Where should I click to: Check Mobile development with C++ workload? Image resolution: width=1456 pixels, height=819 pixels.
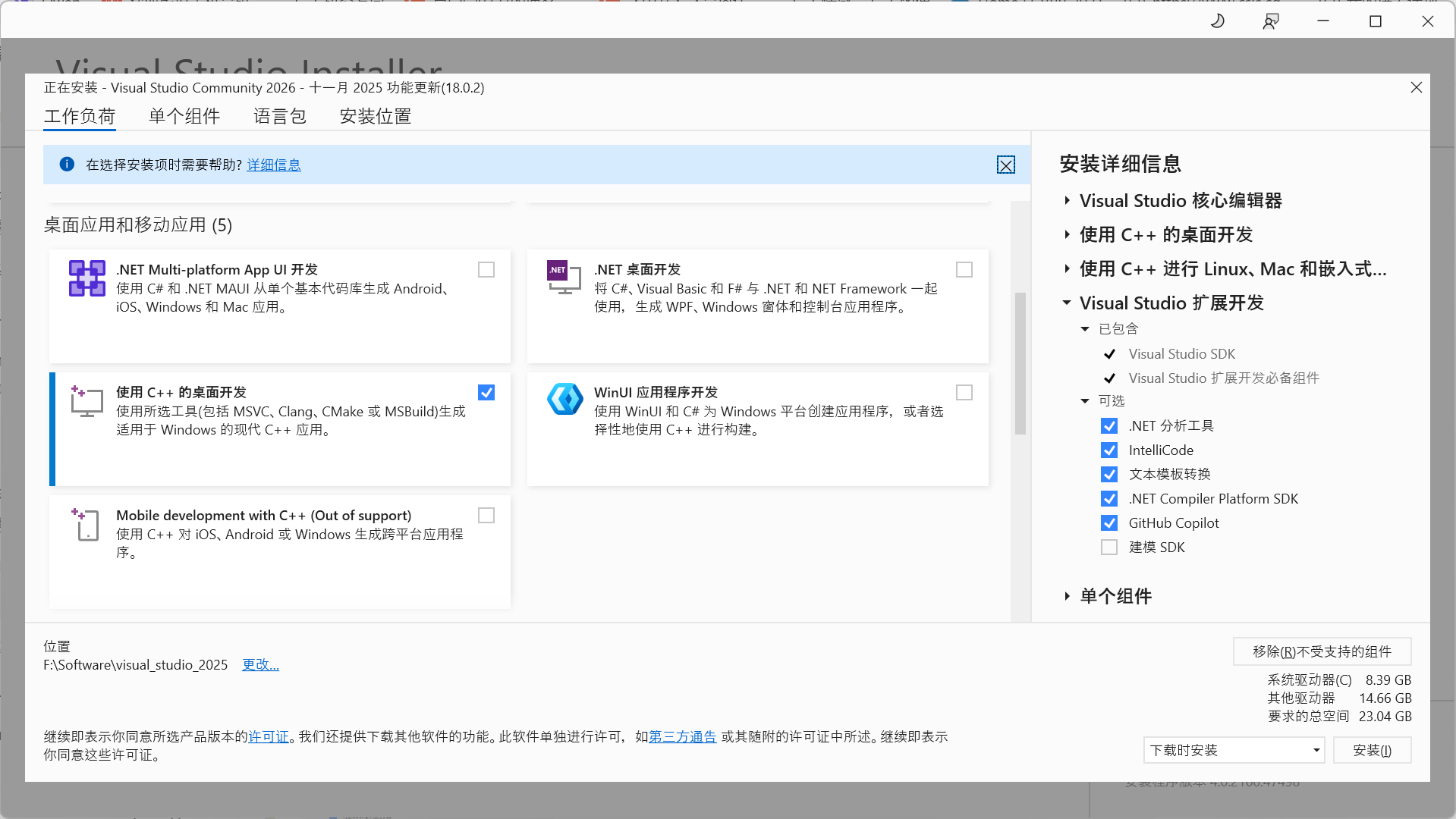[486, 516]
